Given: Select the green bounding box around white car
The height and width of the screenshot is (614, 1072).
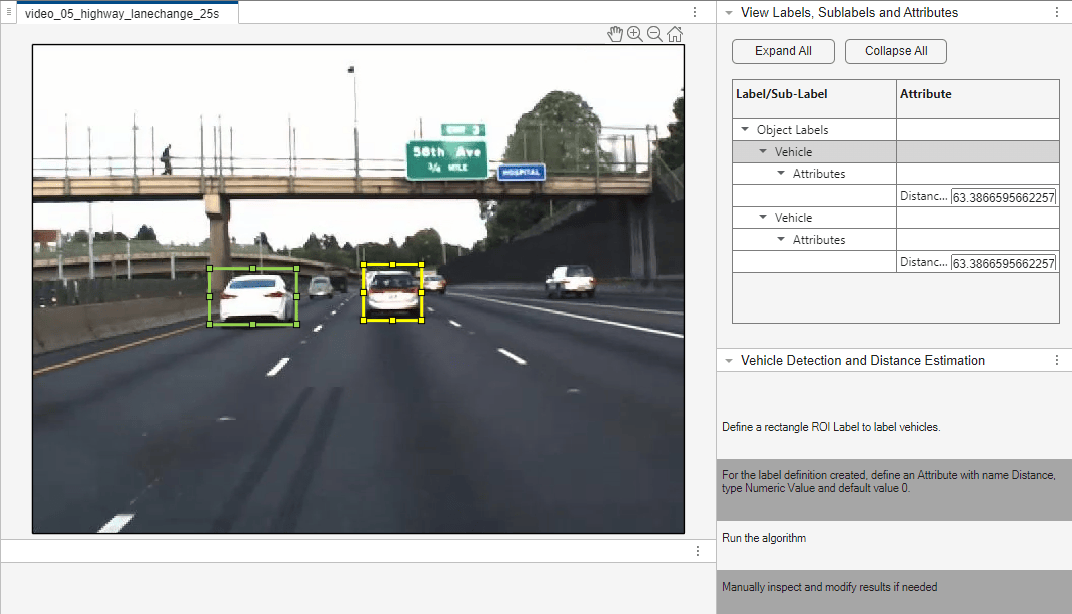Looking at the screenshot, I should coord(253,297).
